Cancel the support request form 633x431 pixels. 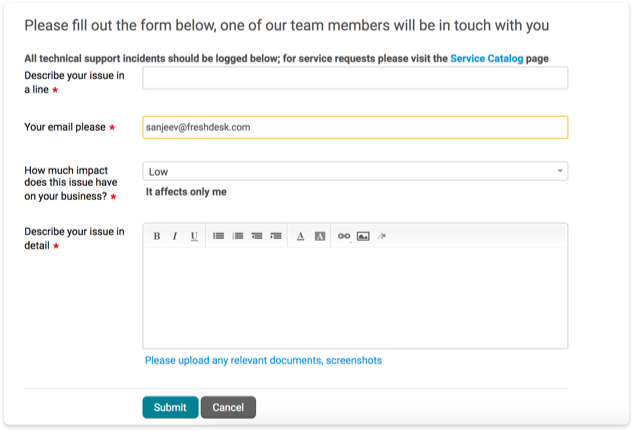(228, 407)
